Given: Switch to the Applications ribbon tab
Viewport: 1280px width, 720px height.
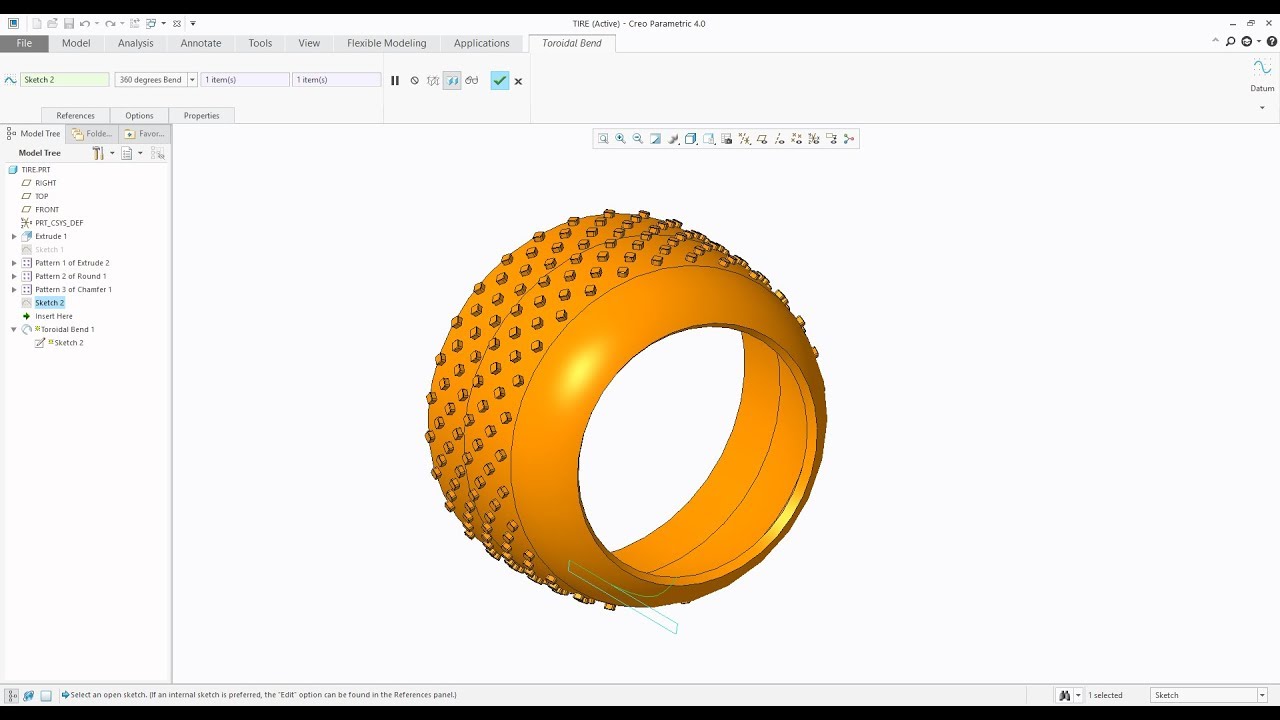Looking at the screenshot, I should coord(482,43).
